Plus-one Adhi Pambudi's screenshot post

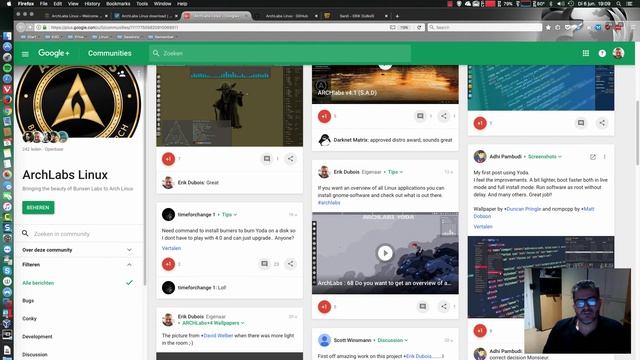point(480,331)
